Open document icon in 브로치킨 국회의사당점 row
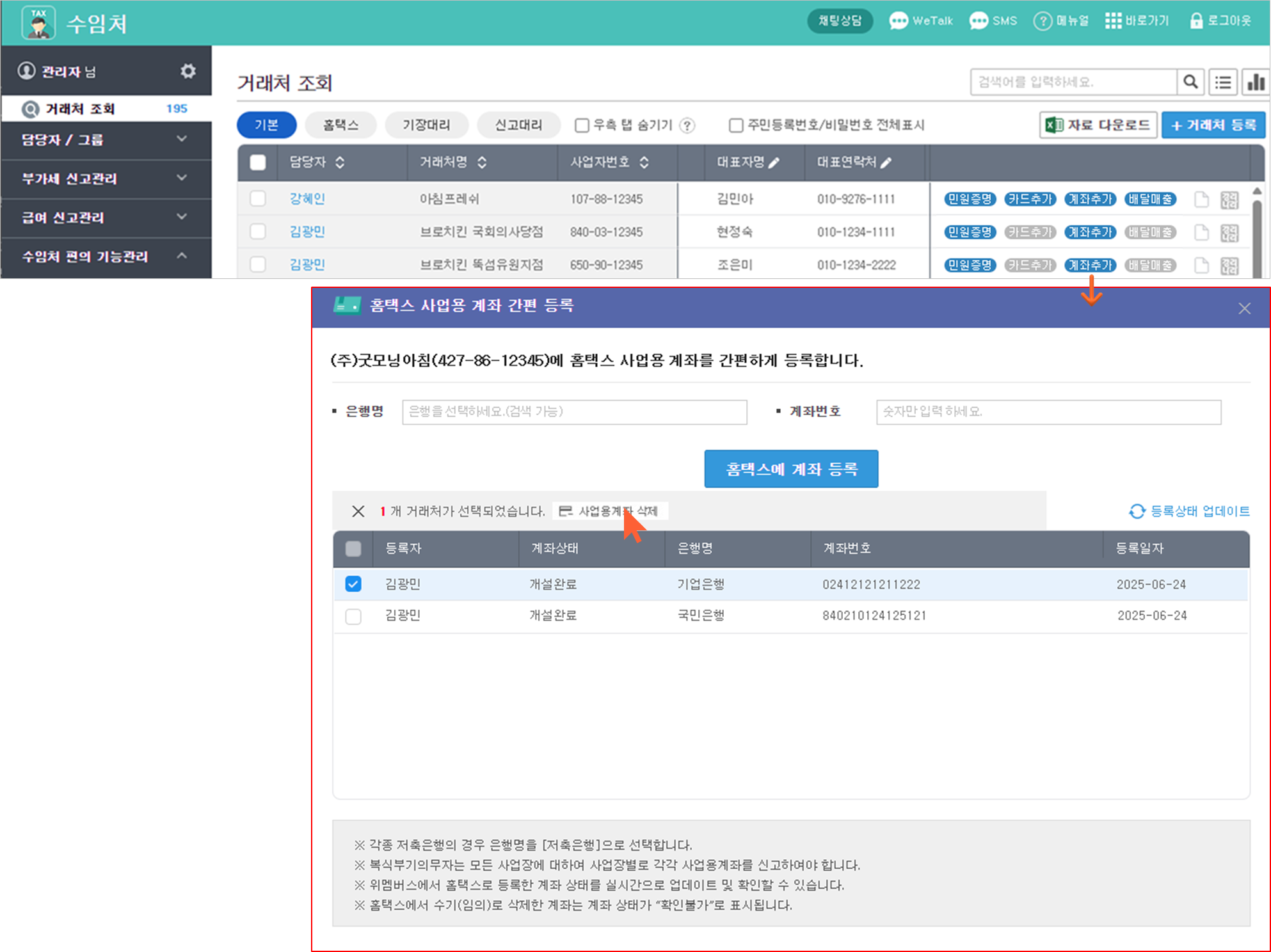Viewport: 1271px width, 952px height. click(x=1201, y=232)
